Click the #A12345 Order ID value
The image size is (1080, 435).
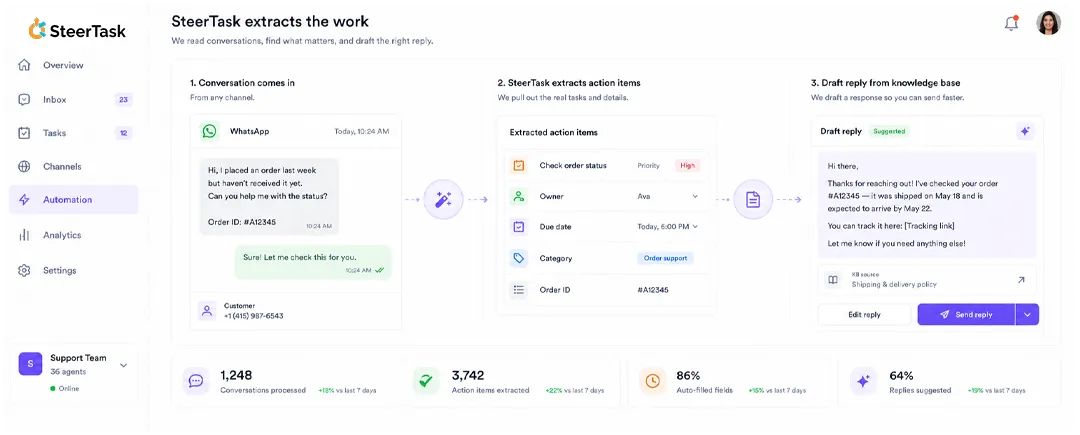point(653,290)
